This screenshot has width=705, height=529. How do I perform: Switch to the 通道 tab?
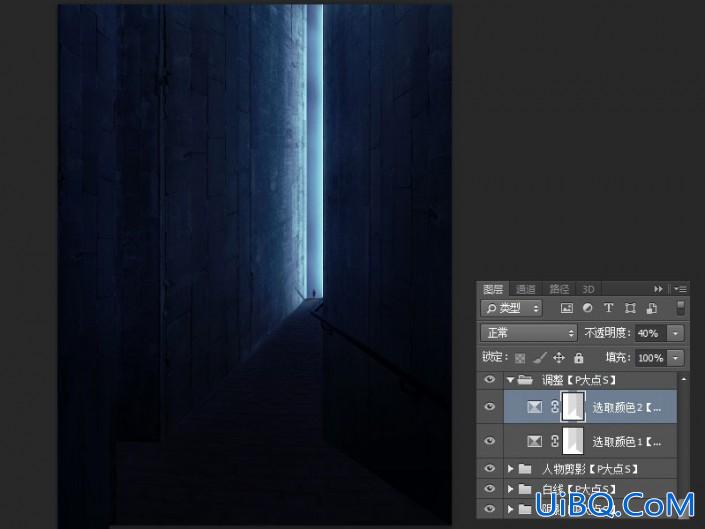(526, 289)
